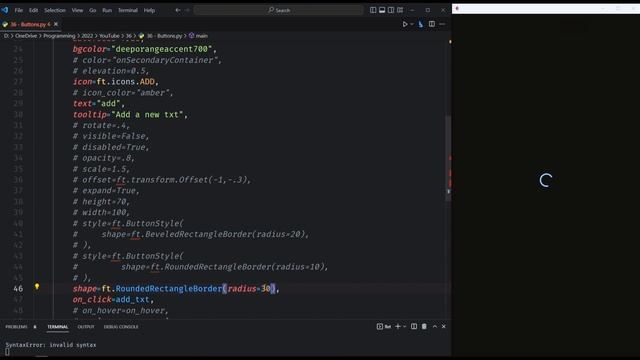
Task: Toggle the secondary side bar layout icon
Action: 391,10
